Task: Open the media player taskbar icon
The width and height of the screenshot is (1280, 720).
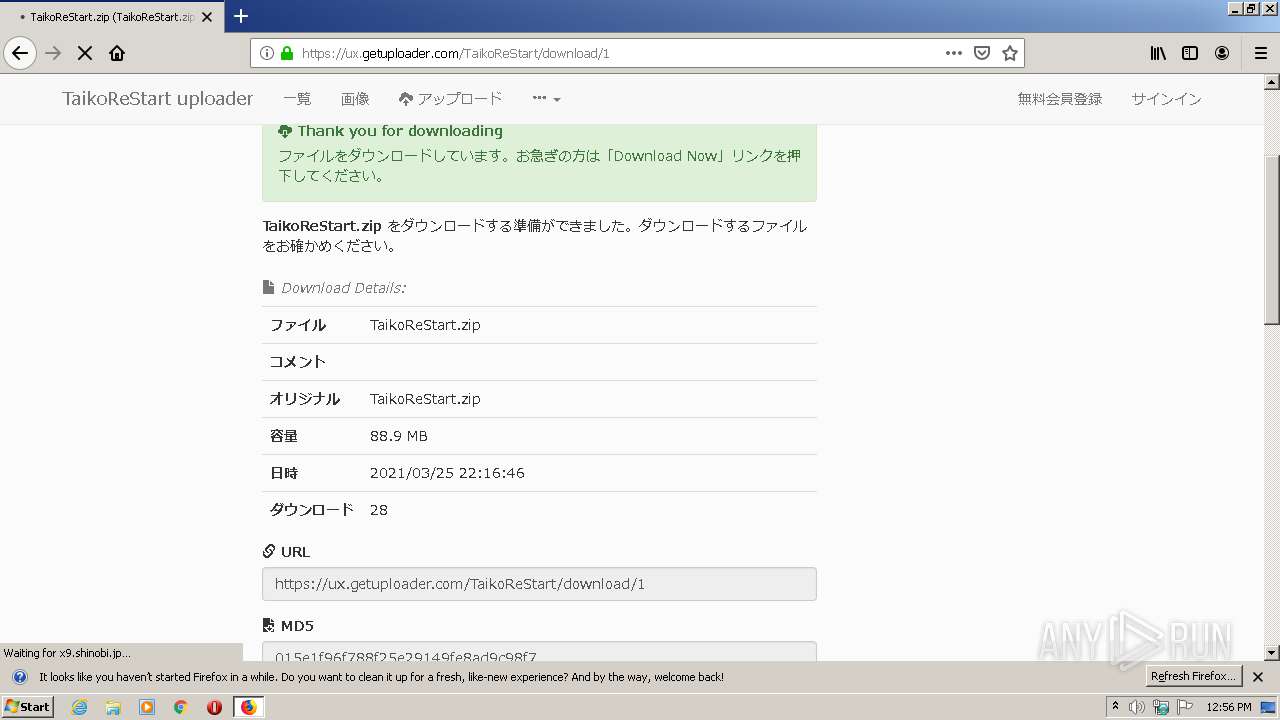Action: [x=147, y=707]
